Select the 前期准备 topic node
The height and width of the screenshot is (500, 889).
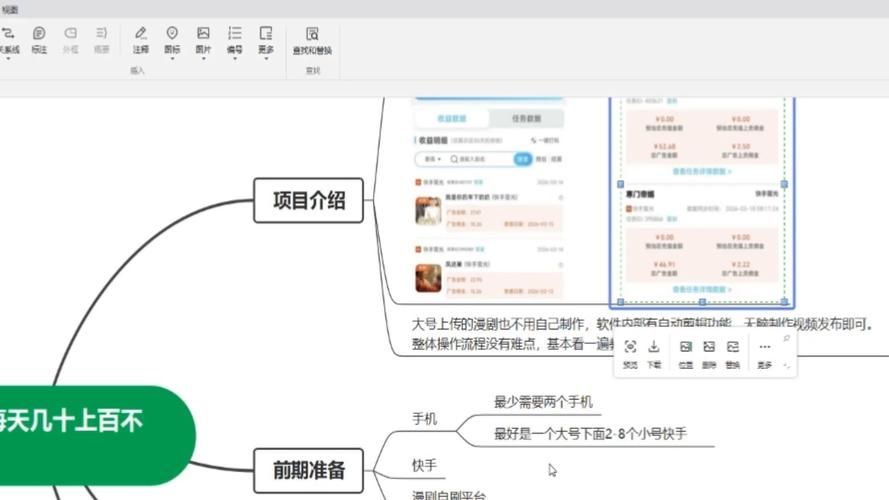point(308,470)
